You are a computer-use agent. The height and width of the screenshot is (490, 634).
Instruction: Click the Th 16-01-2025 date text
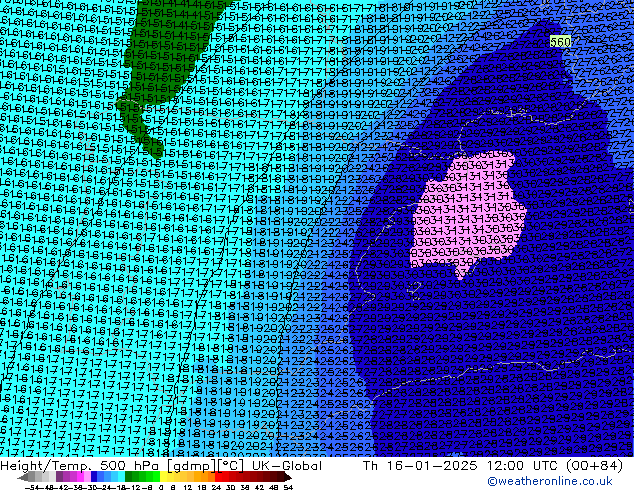click(420, 466)
